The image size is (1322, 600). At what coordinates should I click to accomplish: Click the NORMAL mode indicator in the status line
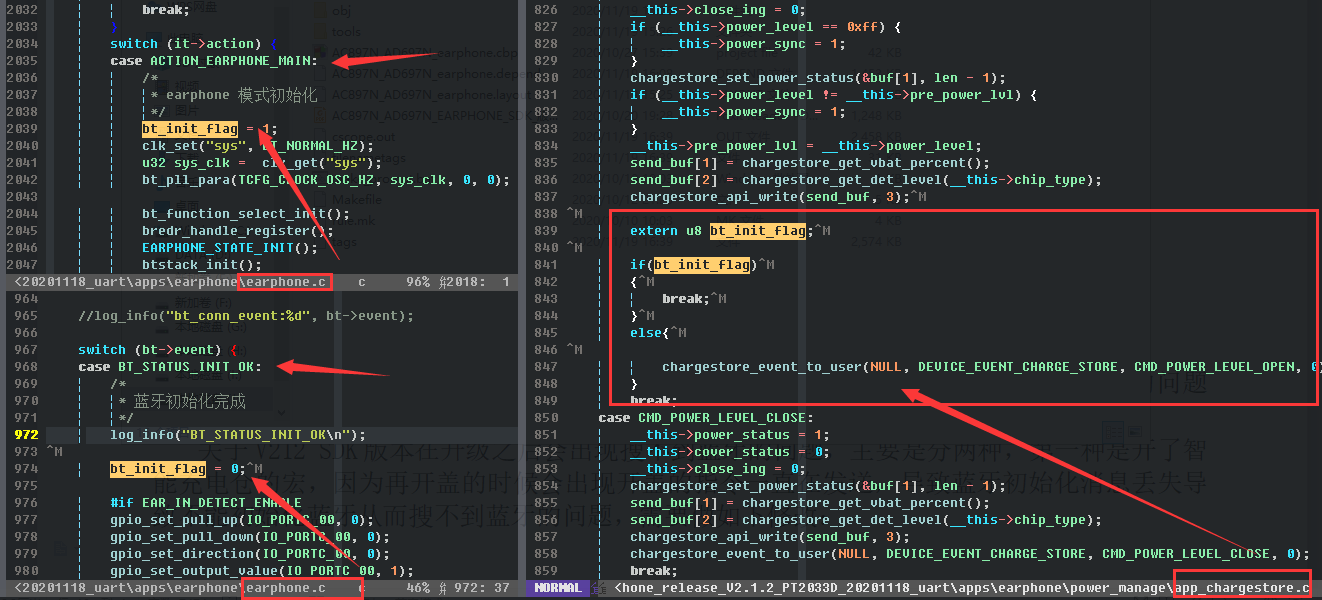pos(559,588)
